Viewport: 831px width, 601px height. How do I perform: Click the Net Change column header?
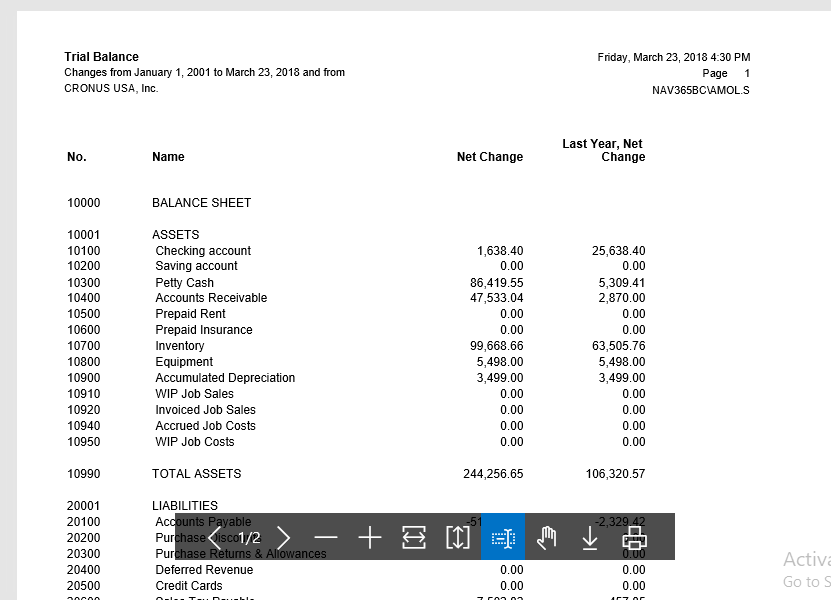[x=490, y=157]
